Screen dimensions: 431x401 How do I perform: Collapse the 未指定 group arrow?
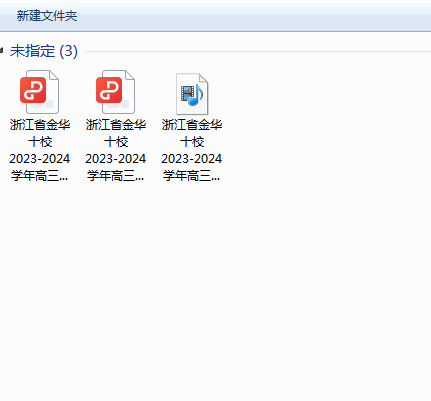pyautogui.click(x=1, y=51)
